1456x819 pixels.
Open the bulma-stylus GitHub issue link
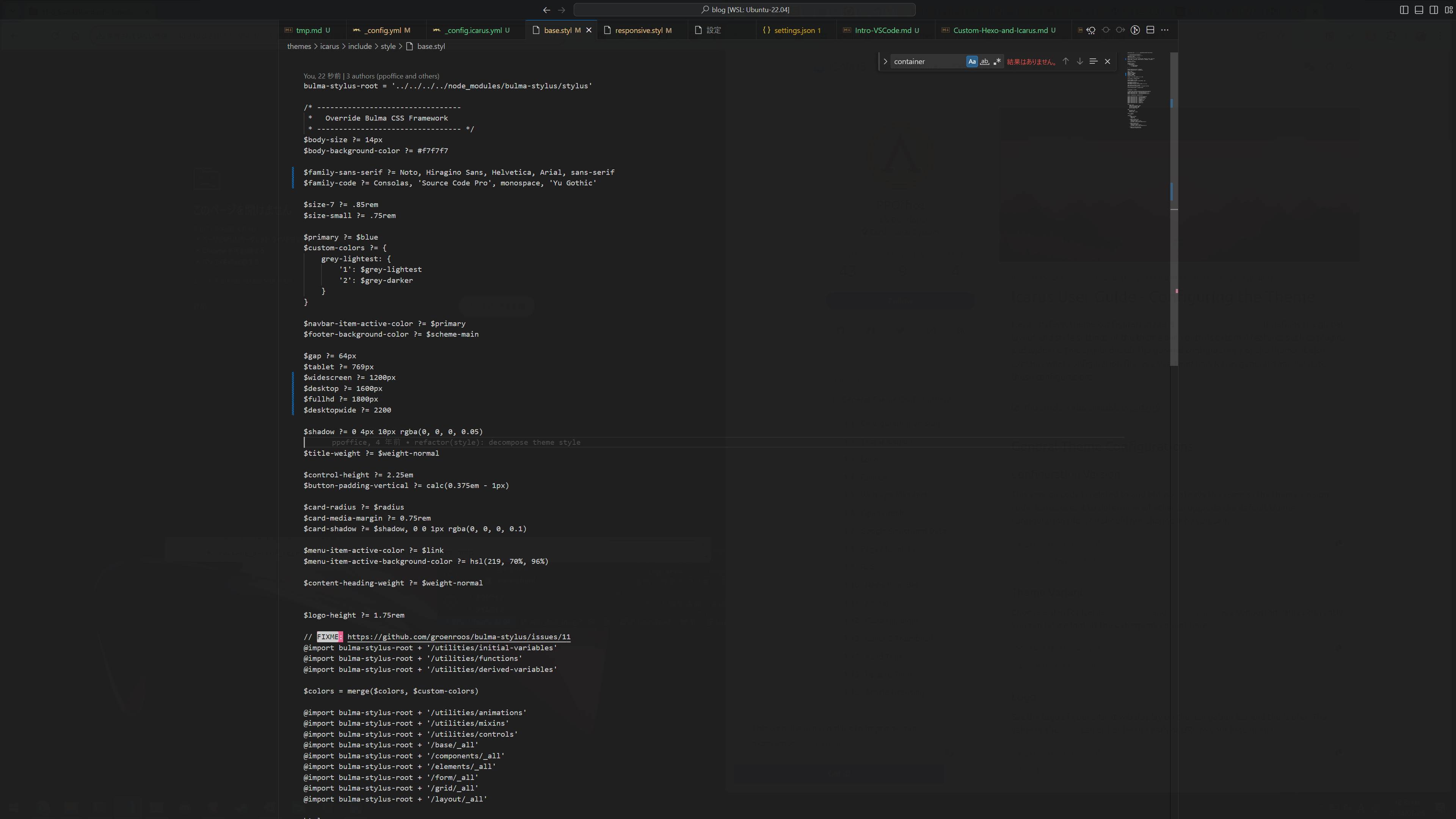coord(458,637)
